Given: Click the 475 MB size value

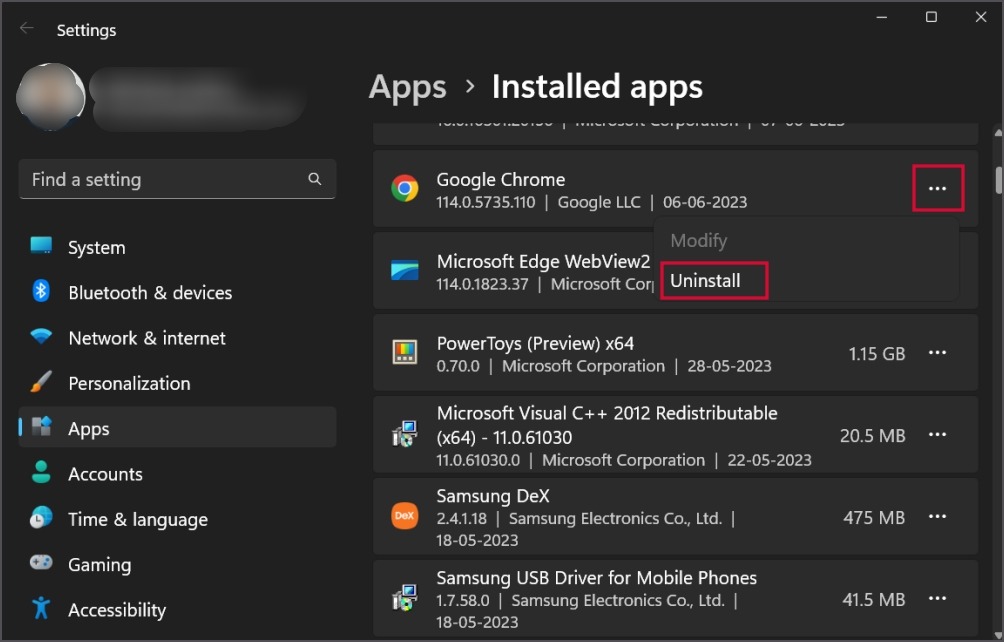Looking at the screenshot, I should 874,517.
